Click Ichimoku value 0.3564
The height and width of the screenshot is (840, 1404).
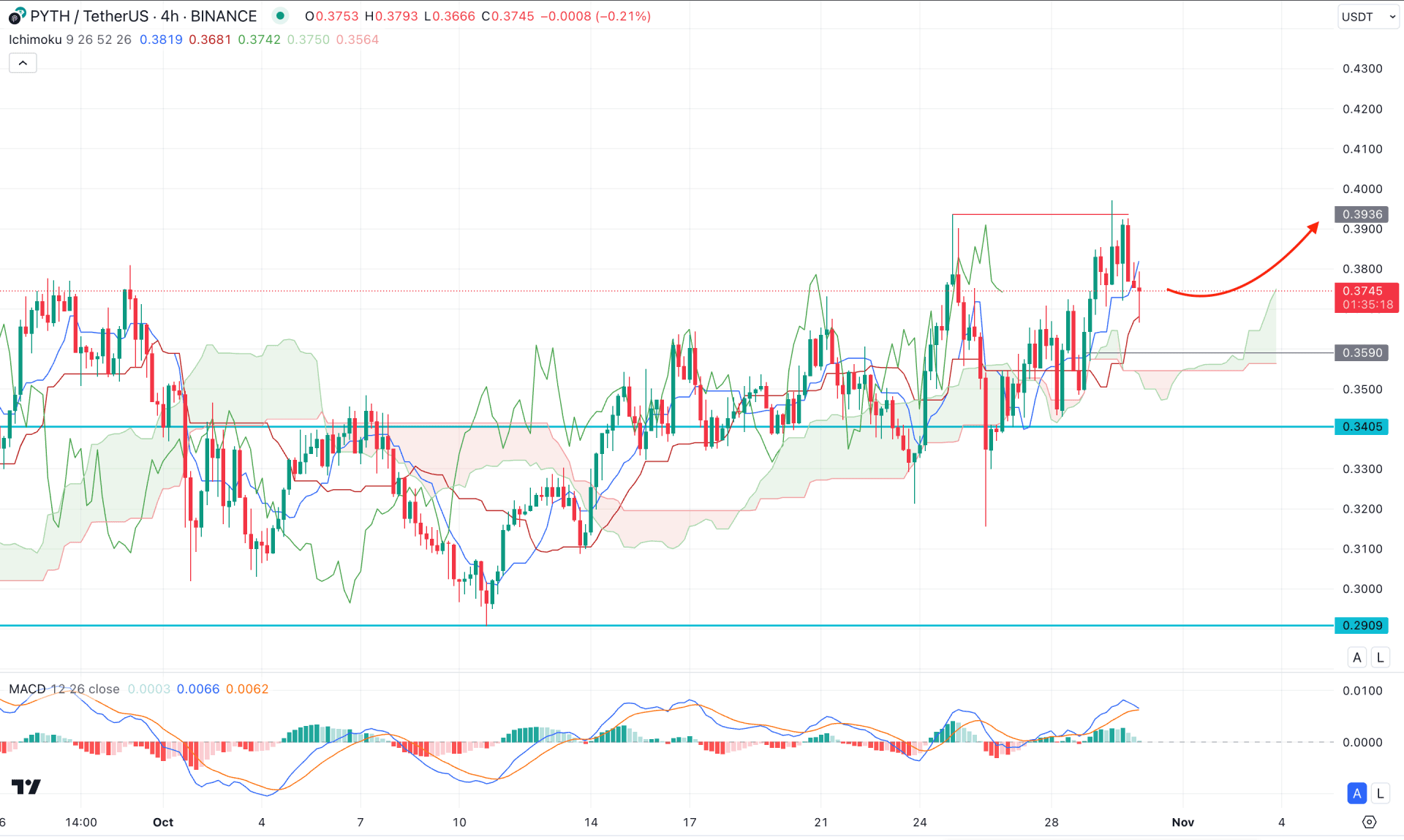357,39
